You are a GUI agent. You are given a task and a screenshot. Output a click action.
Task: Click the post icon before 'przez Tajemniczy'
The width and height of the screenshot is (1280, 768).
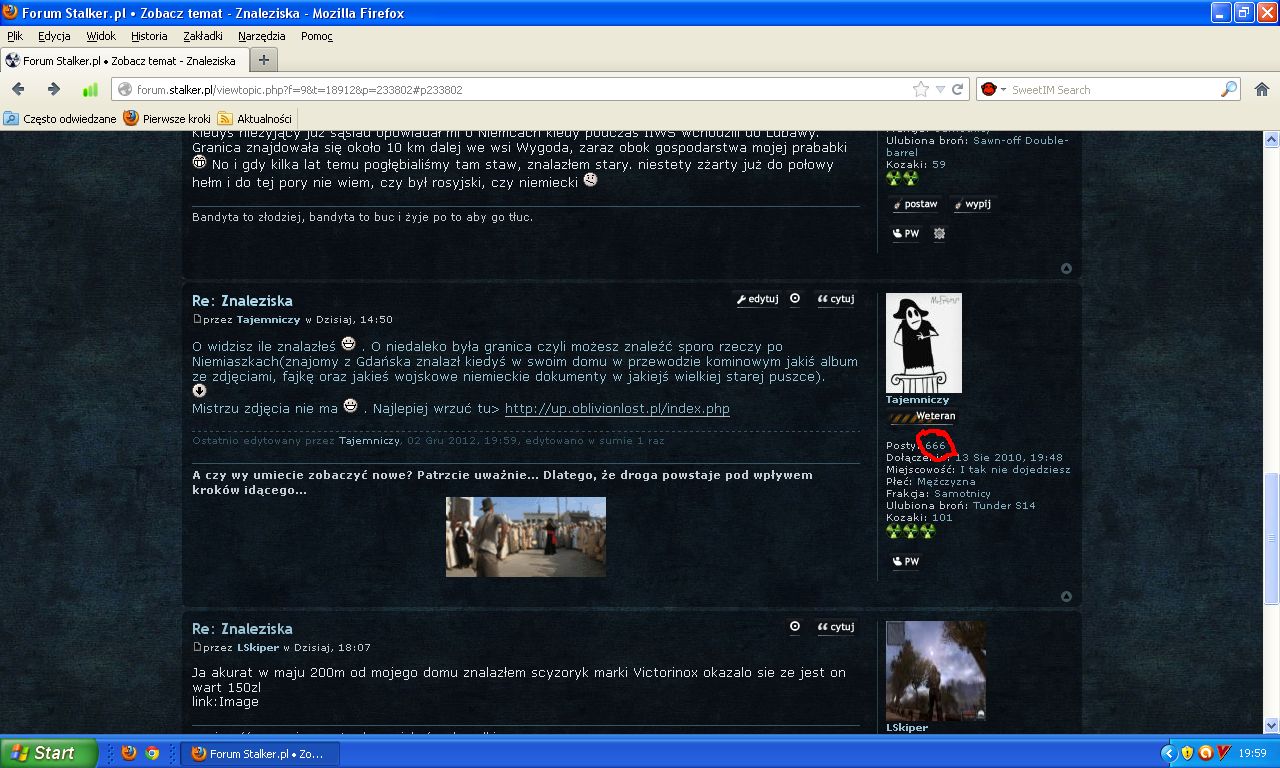pos(197,319)
